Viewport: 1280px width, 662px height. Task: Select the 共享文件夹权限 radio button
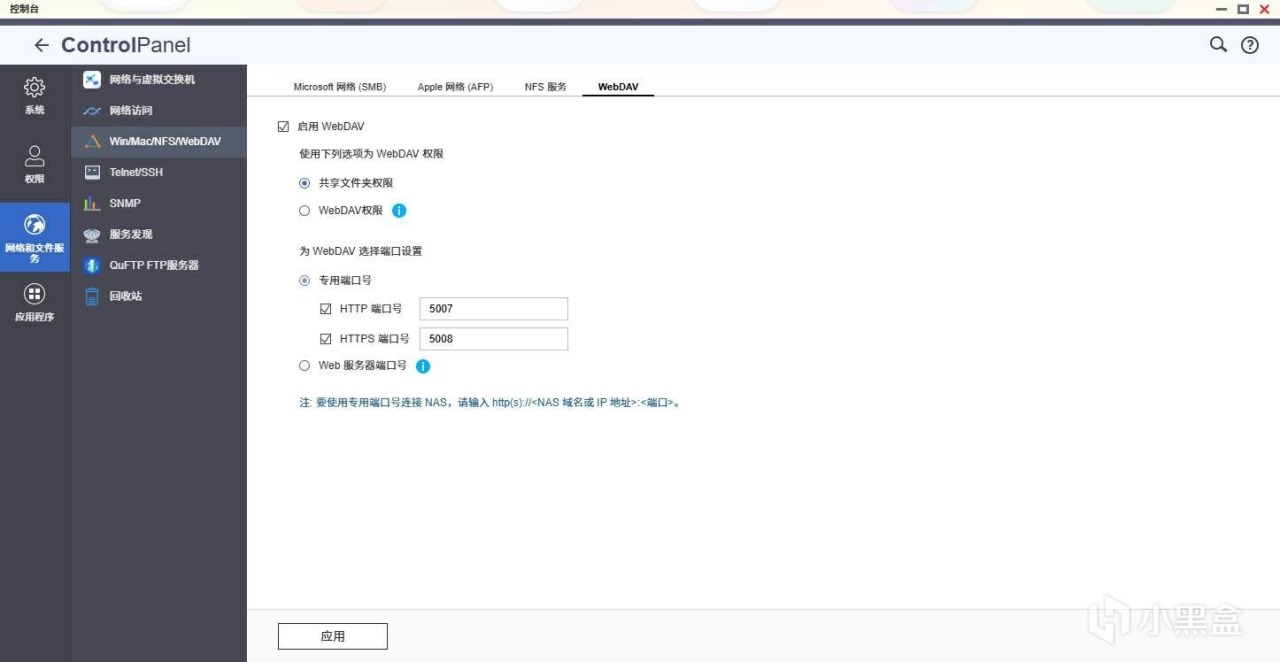[x=305, y=183]
